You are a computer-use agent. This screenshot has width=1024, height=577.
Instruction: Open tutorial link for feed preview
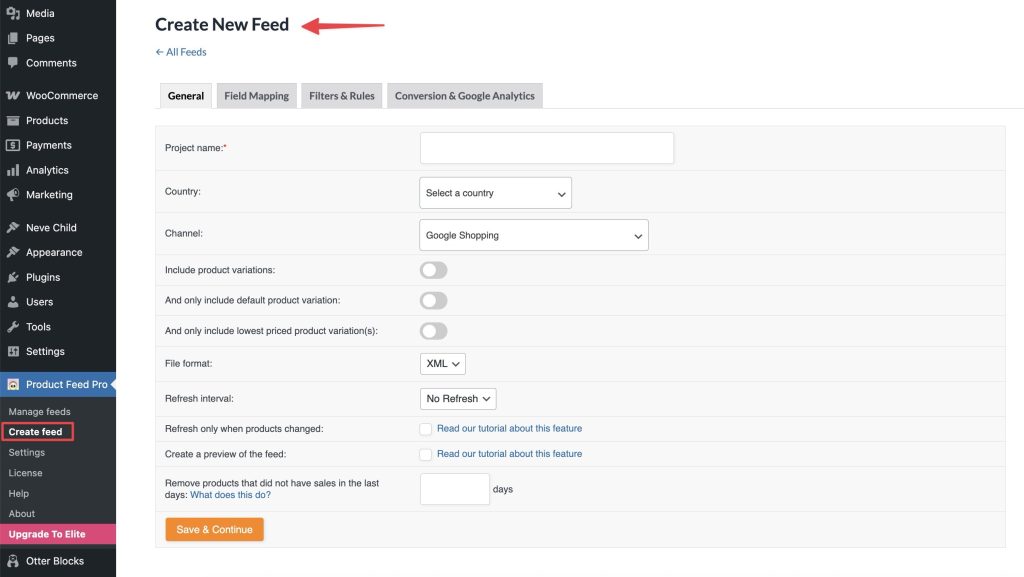[509, 454]
